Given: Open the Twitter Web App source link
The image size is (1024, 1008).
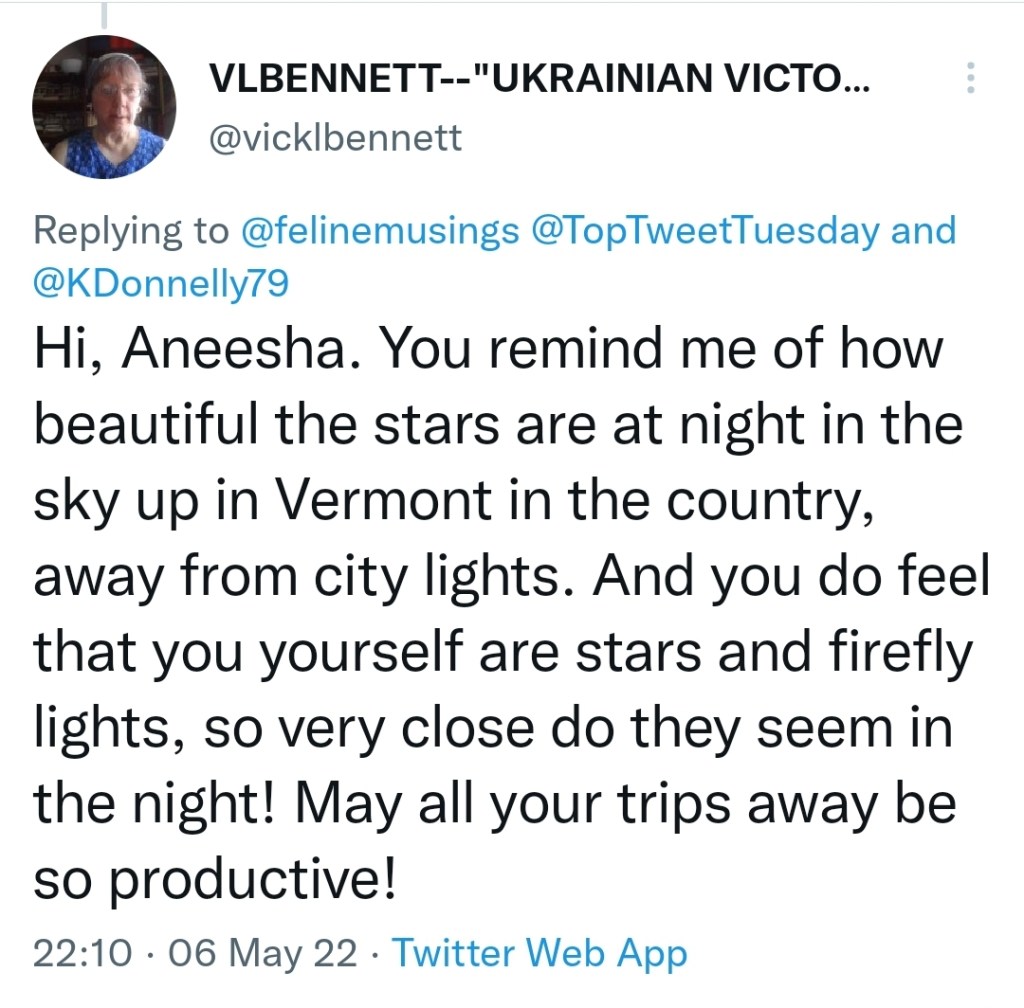Looking at the screenshot, I should [x=539, y=953].
